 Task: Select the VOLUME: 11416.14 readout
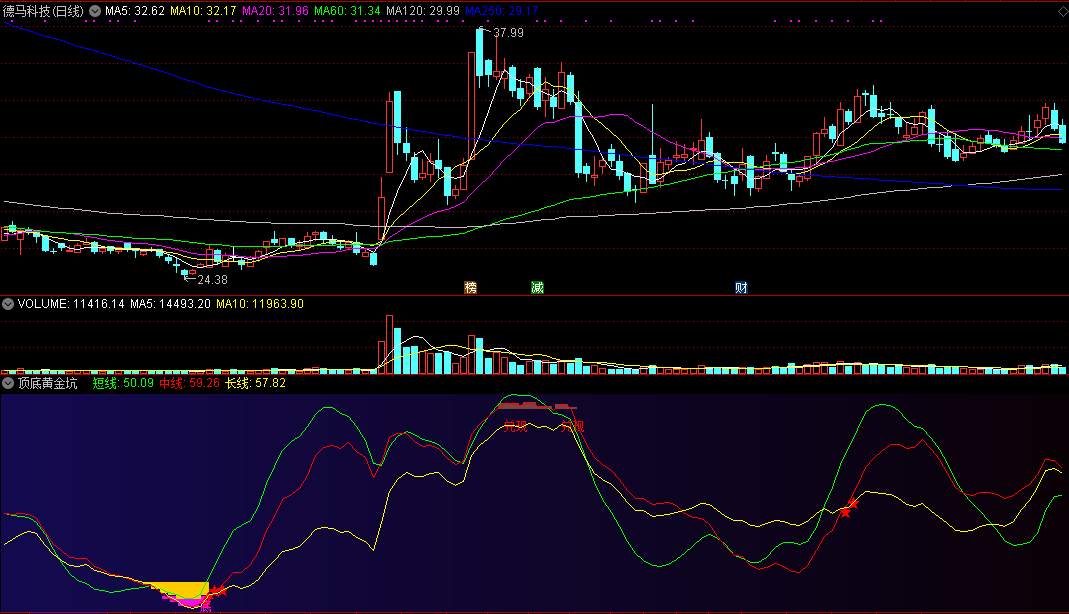point(71,304)
